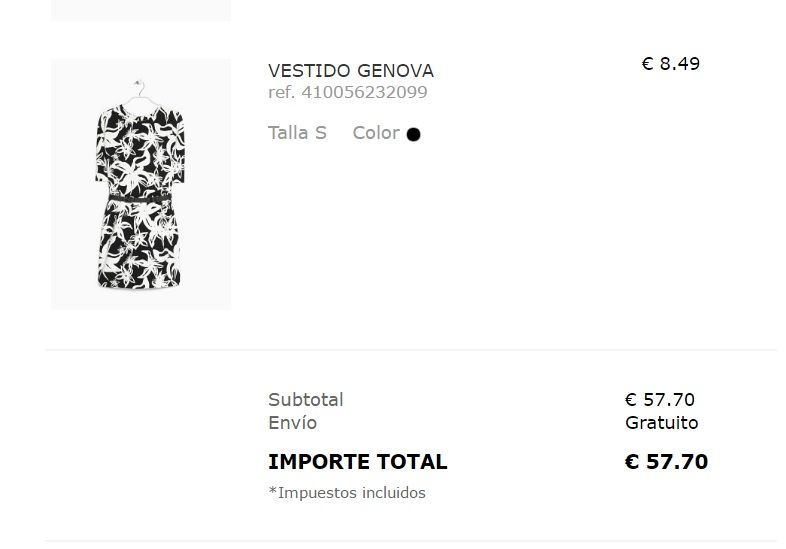Click the divider line below the tax note
This screenshot has width=786, height=549.
[410, 541]
